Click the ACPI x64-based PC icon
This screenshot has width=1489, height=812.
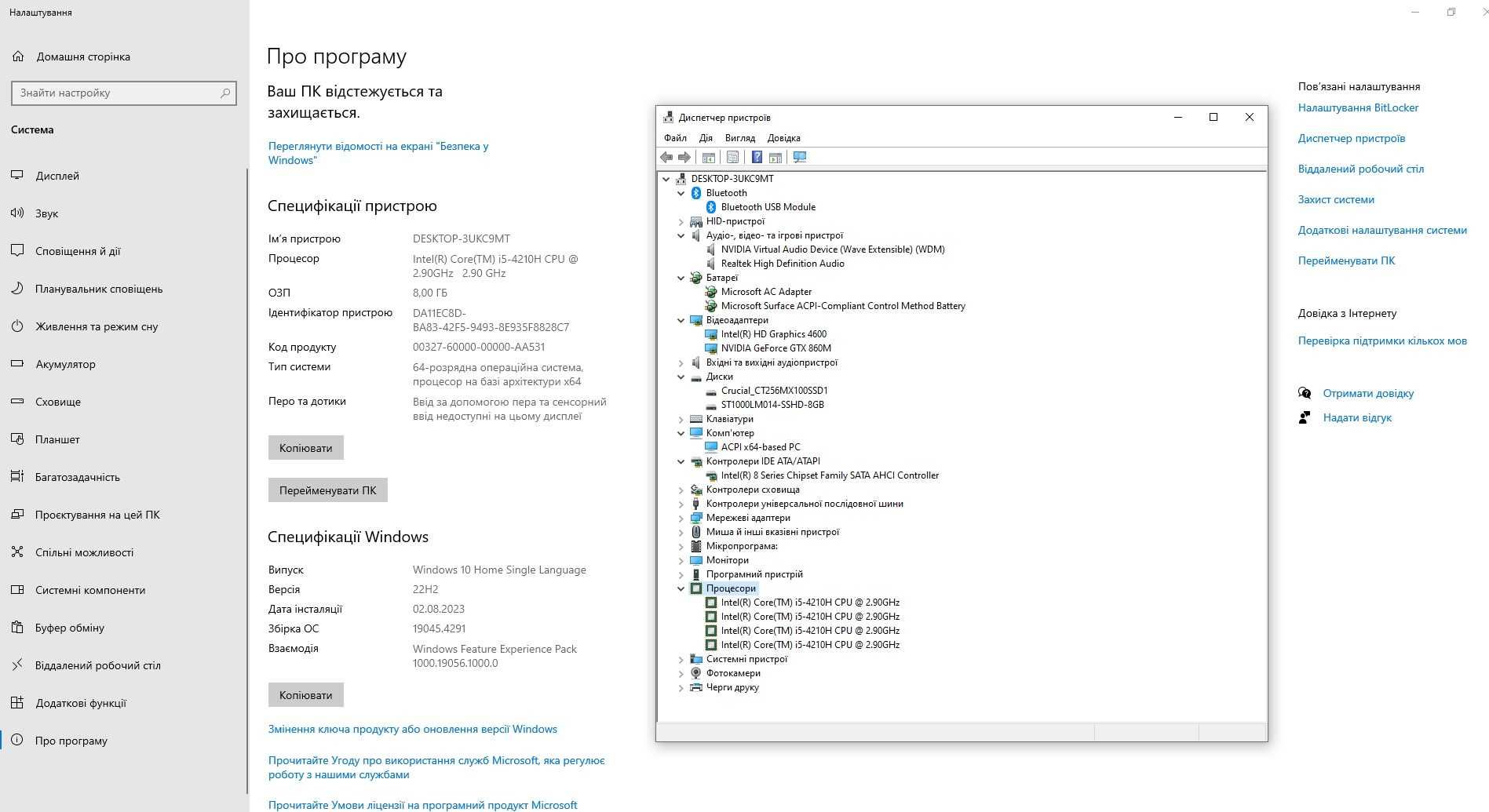click(711, 447)
